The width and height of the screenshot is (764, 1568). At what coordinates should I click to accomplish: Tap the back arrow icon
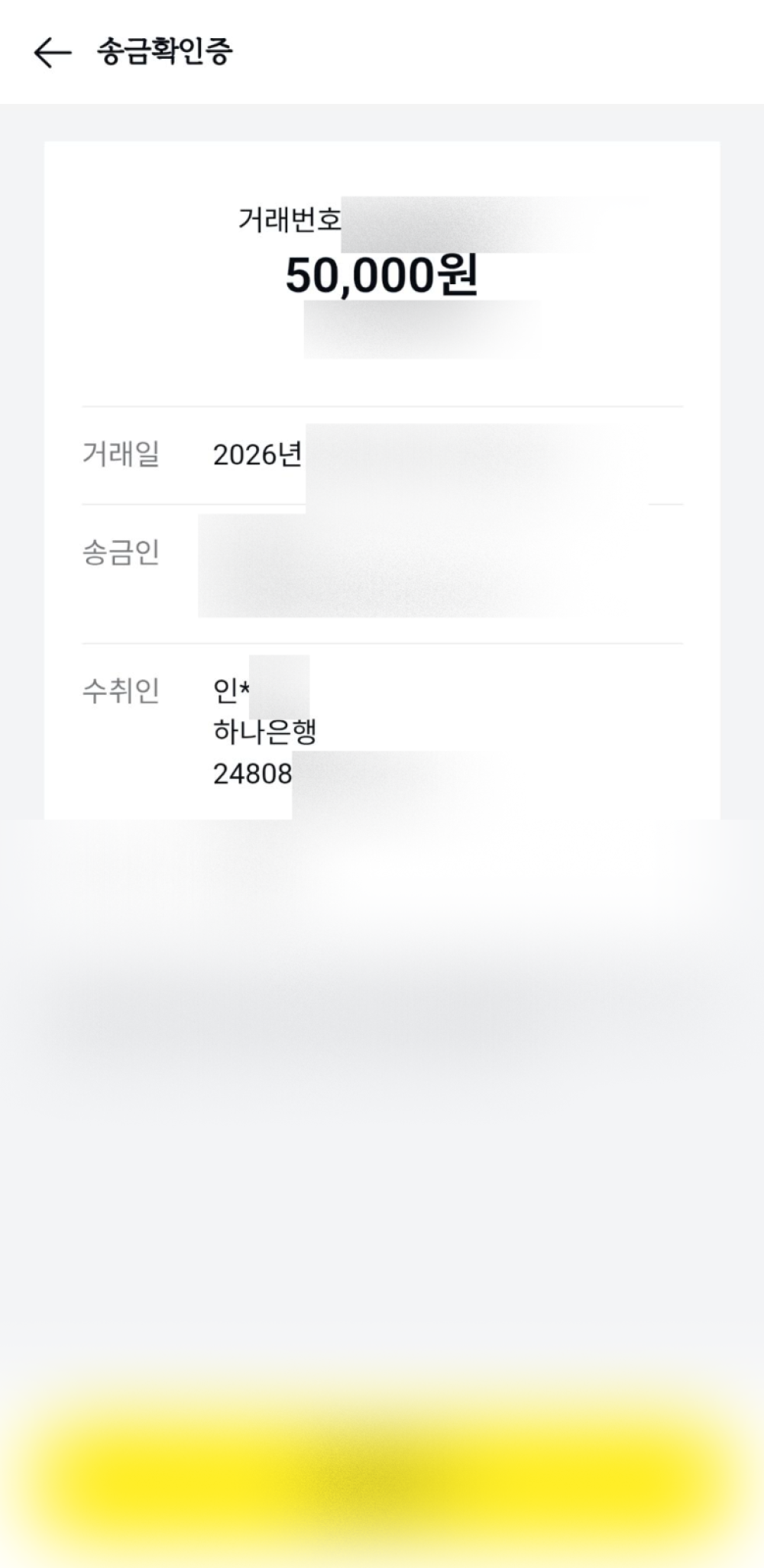pos(53,53)
